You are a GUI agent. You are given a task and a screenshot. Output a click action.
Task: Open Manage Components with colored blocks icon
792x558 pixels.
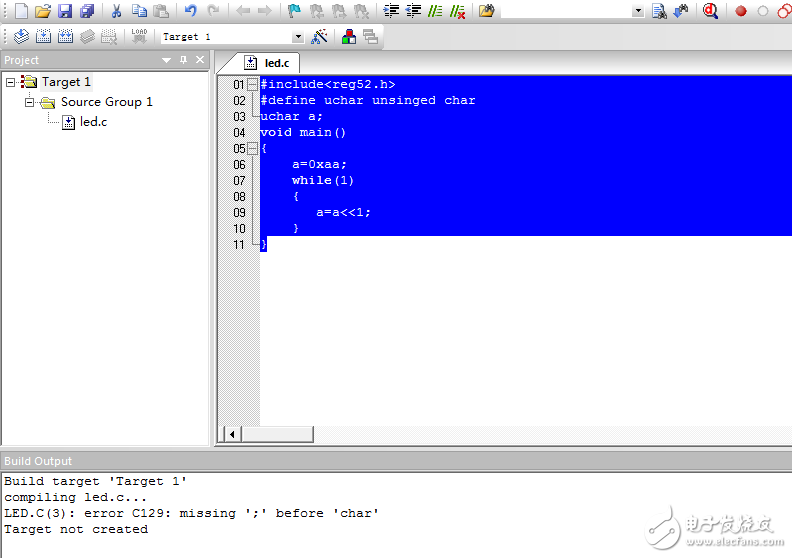(349, 36)
